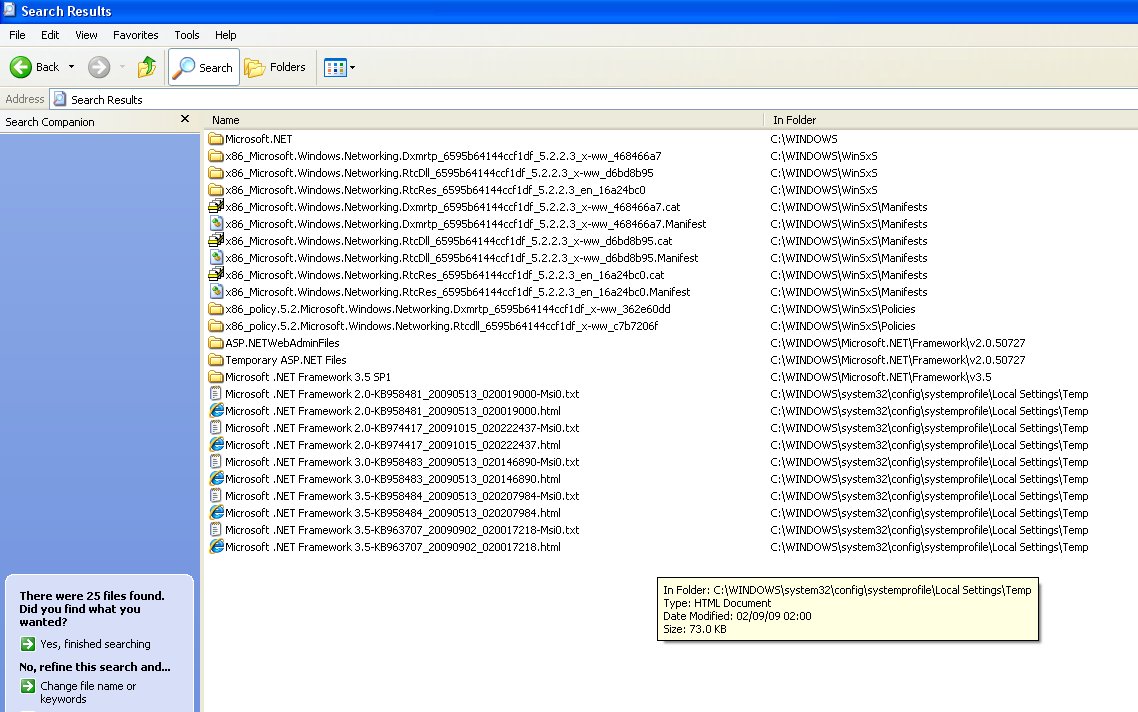Open the File menu
This screenshot has height=712, width=1138.
pyautogui.click(x=17, y=35)
